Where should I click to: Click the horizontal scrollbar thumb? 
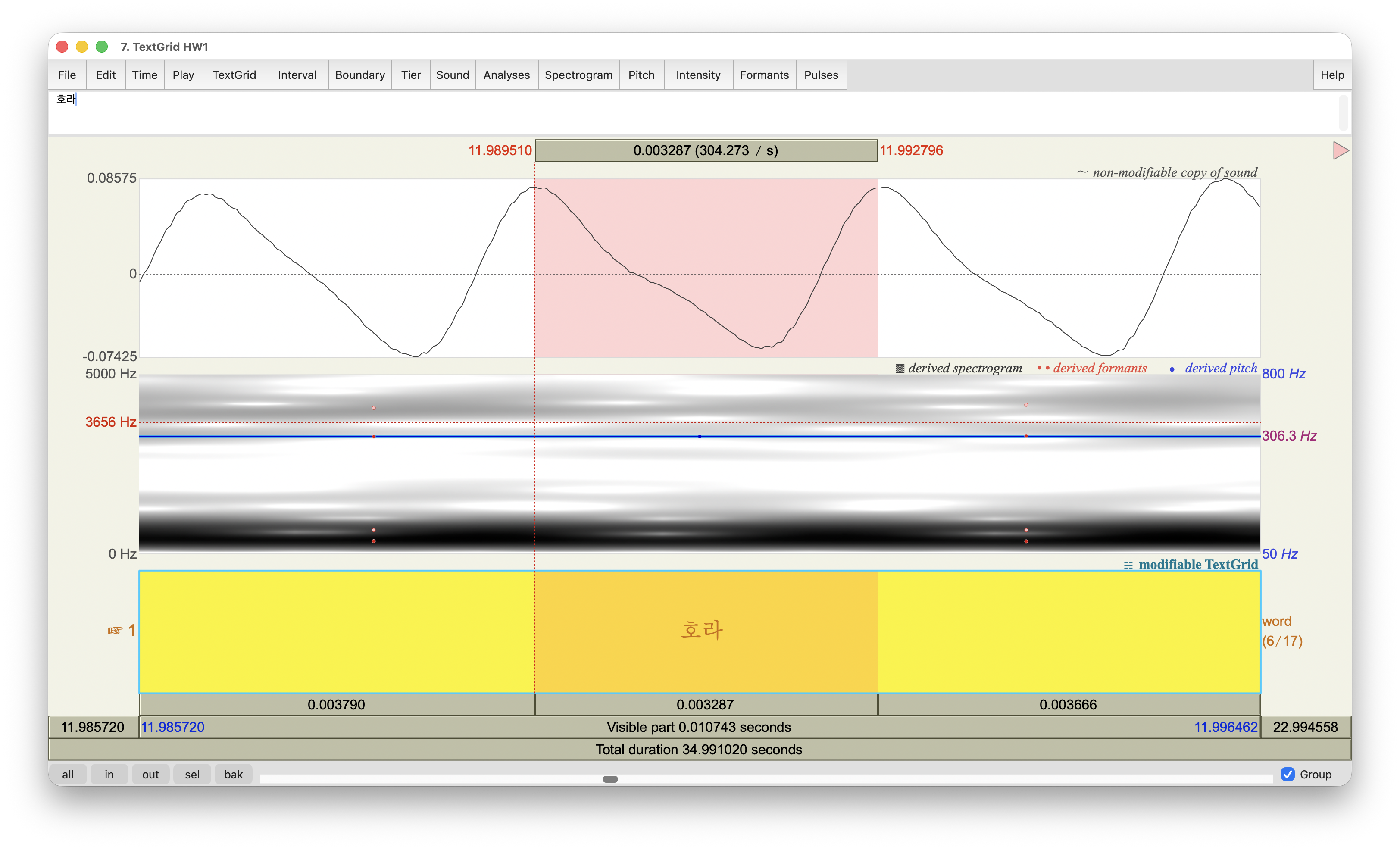(610, 779)
